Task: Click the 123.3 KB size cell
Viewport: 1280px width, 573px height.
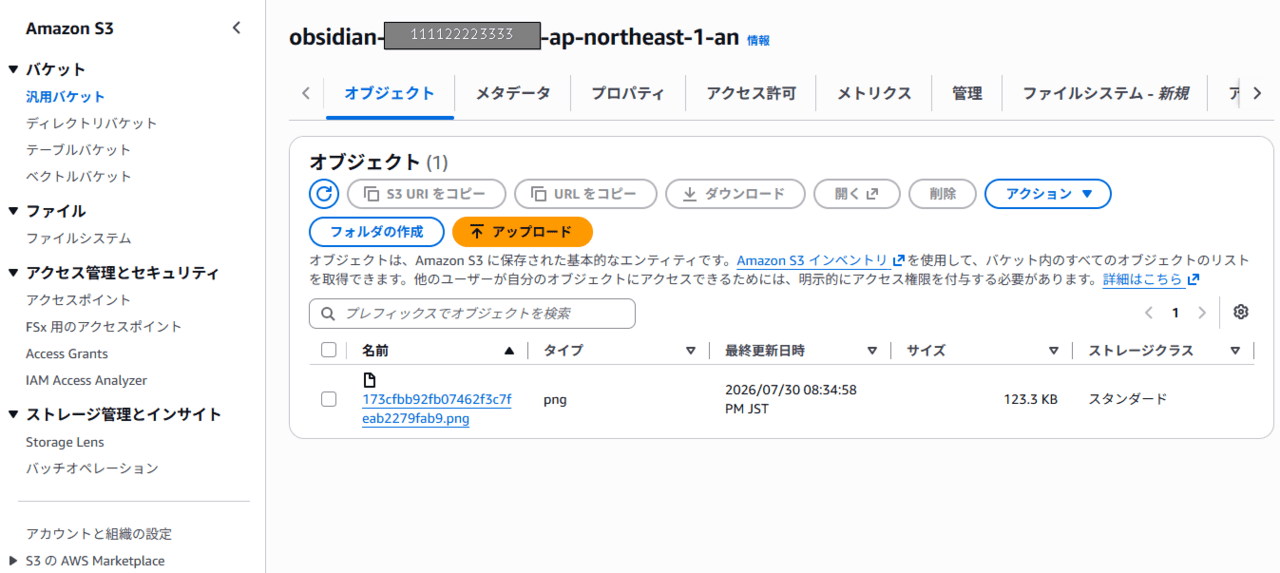Action: coord(1030,399)
